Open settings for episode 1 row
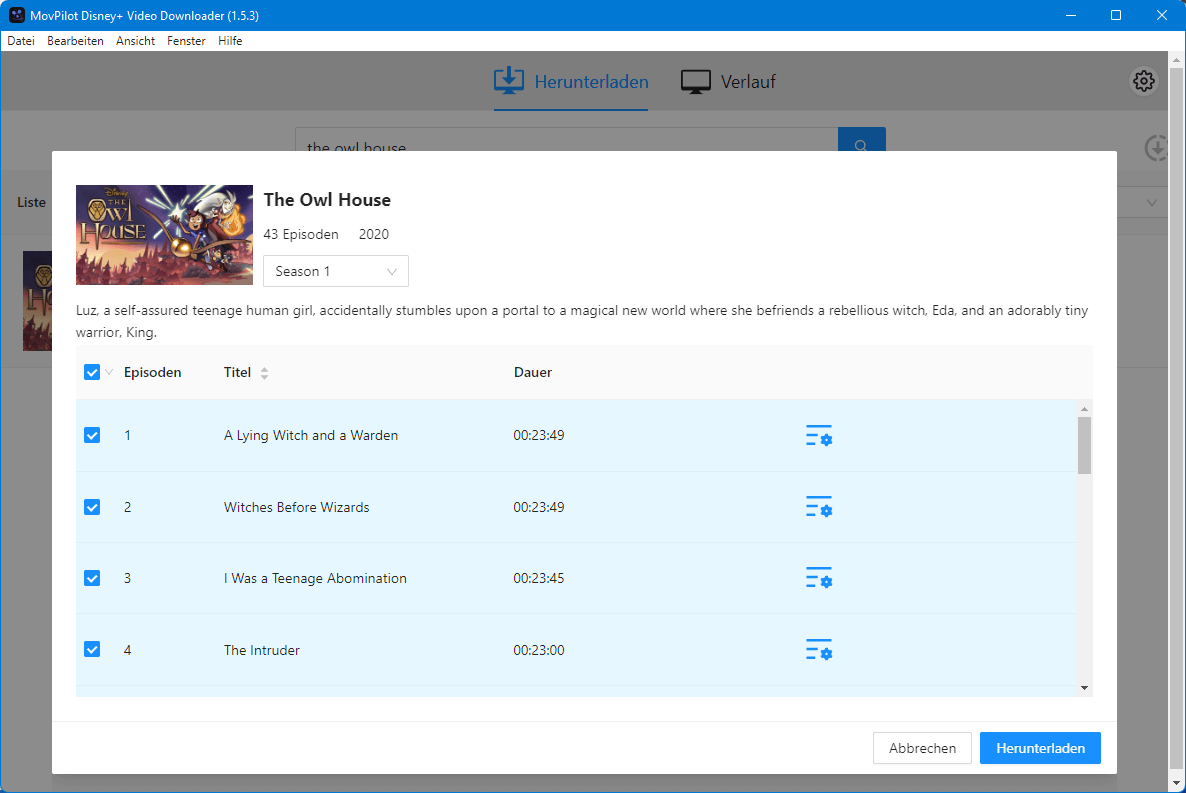This screenshot has height=793, width=1186. point(819,435)
